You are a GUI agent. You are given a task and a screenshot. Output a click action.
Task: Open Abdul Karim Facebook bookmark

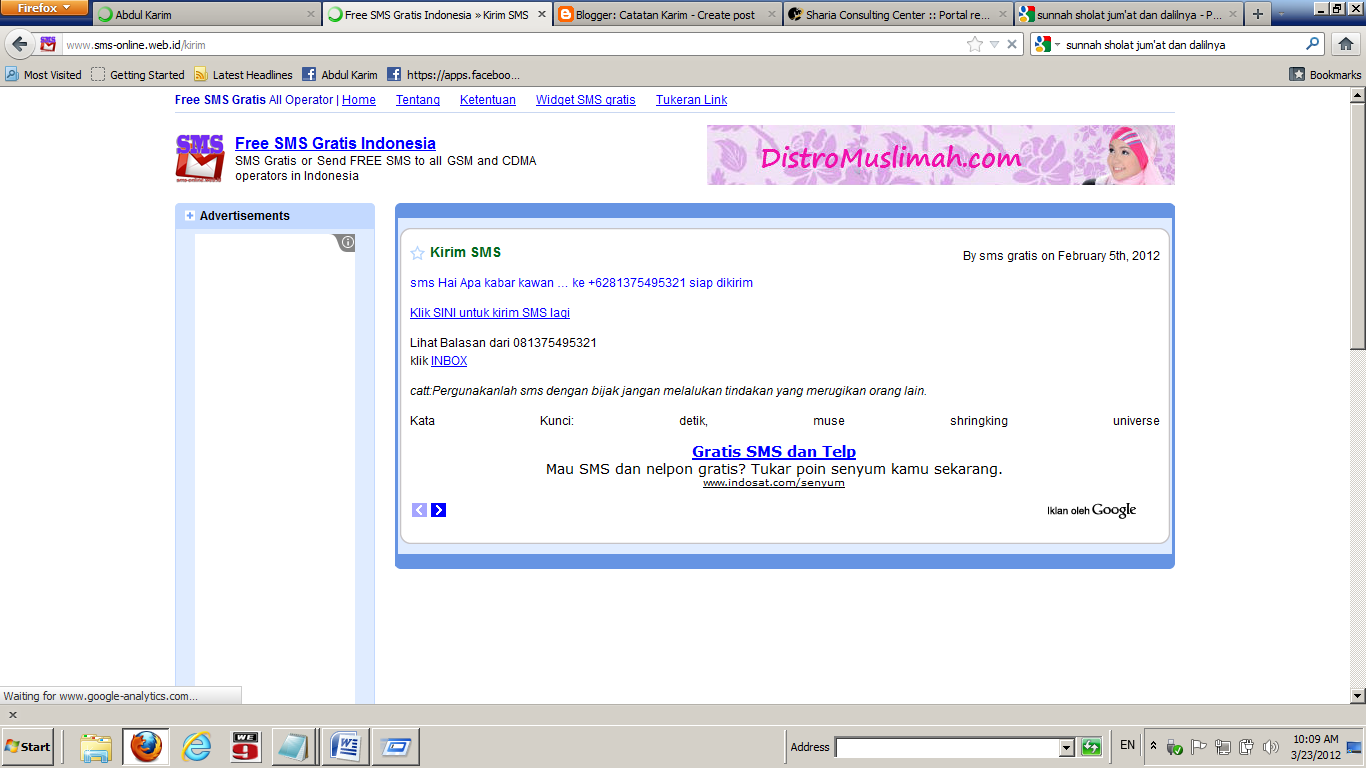[x=340, y=75]
